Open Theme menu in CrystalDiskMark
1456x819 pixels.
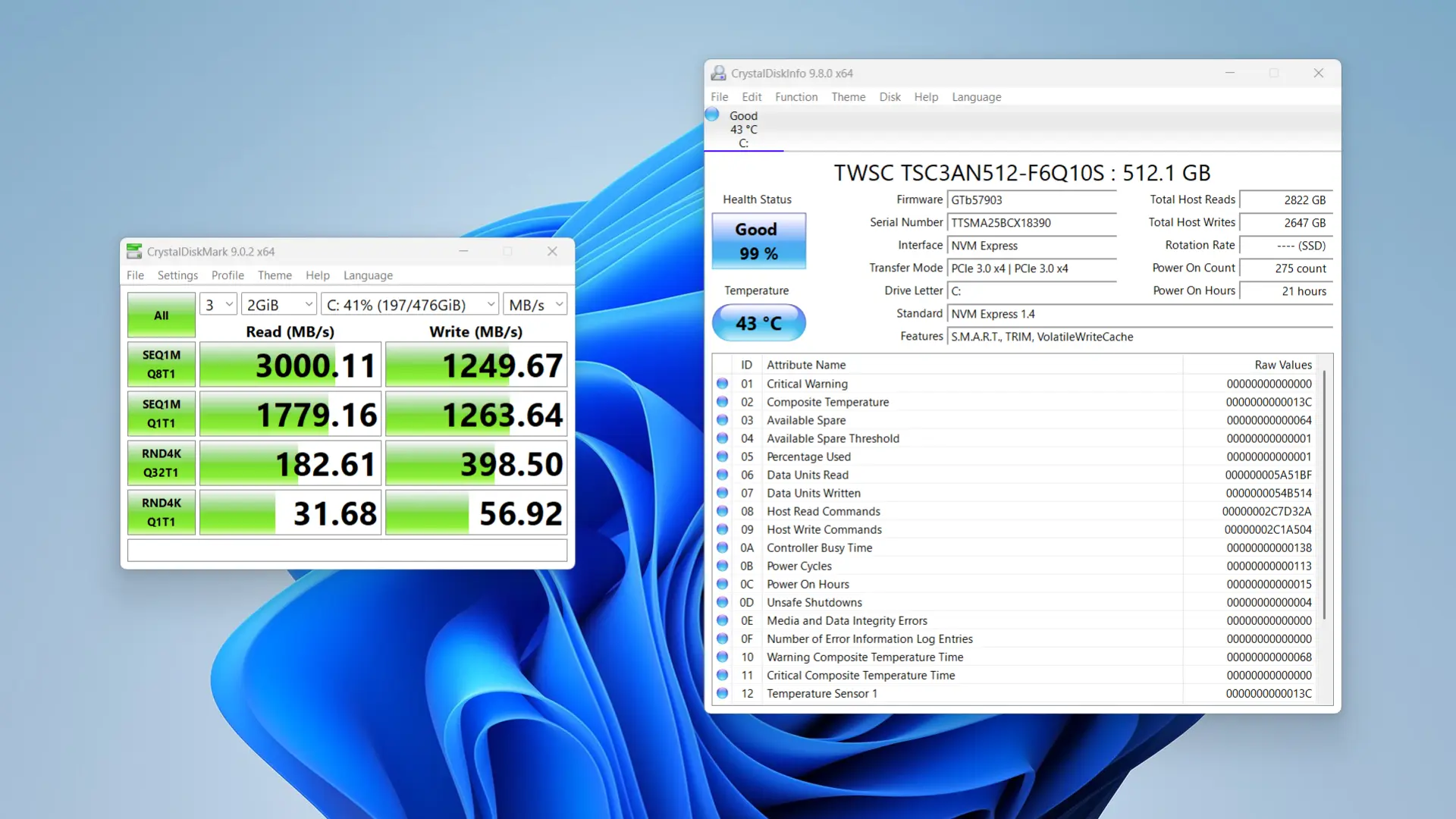click(275, 275)
